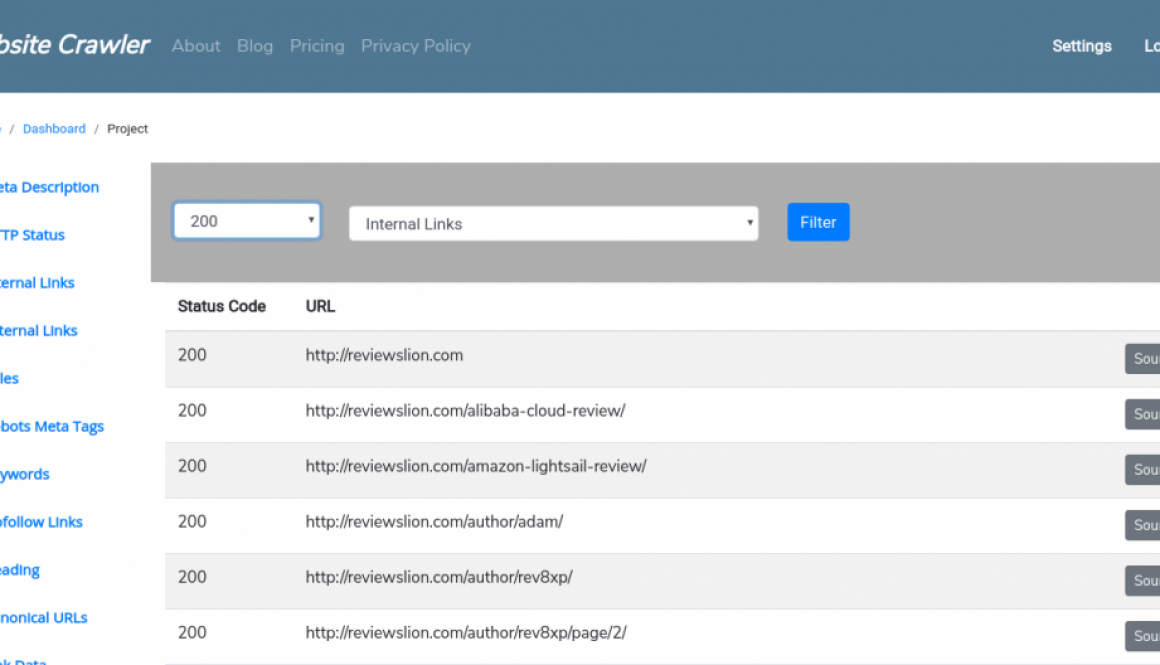Click Source button for author/rev8xp/ row
1160x665 pixels.
click(x=1142, y=581)
